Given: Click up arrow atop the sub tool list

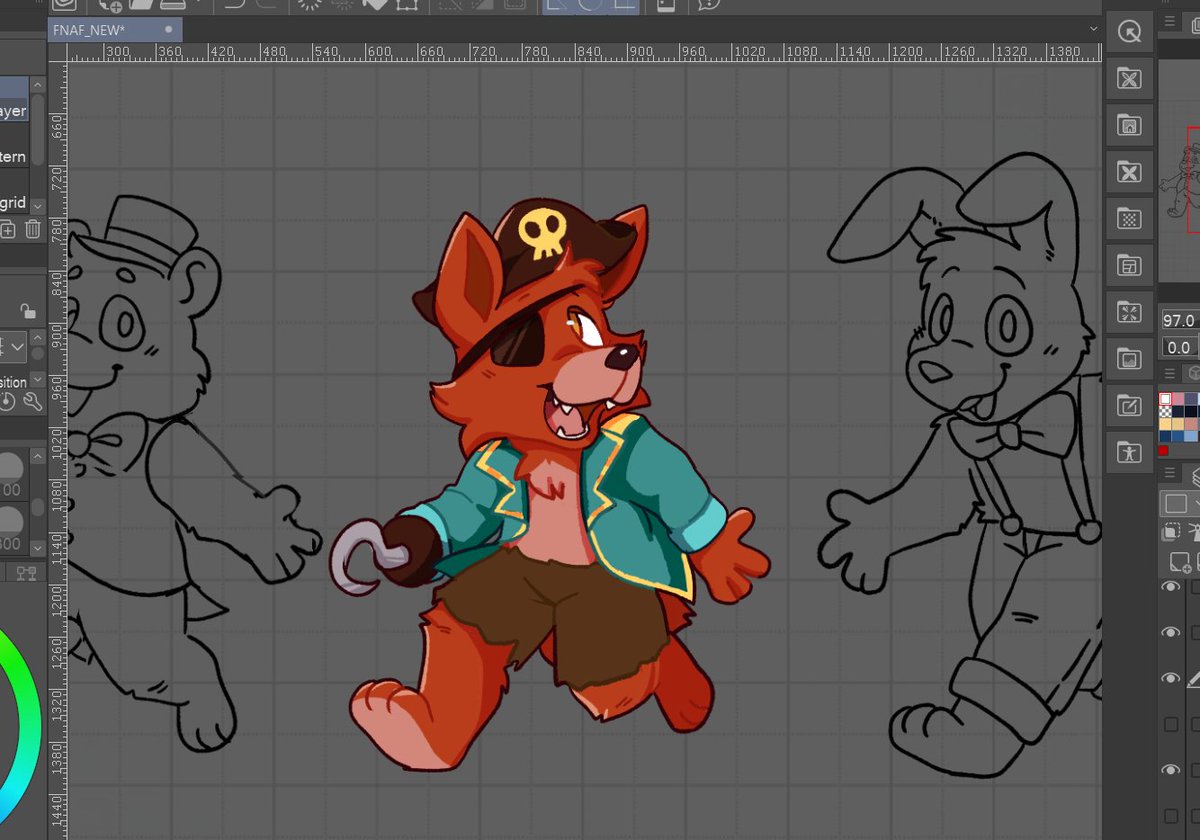Looking at the screenshot, I should (38, 84).
